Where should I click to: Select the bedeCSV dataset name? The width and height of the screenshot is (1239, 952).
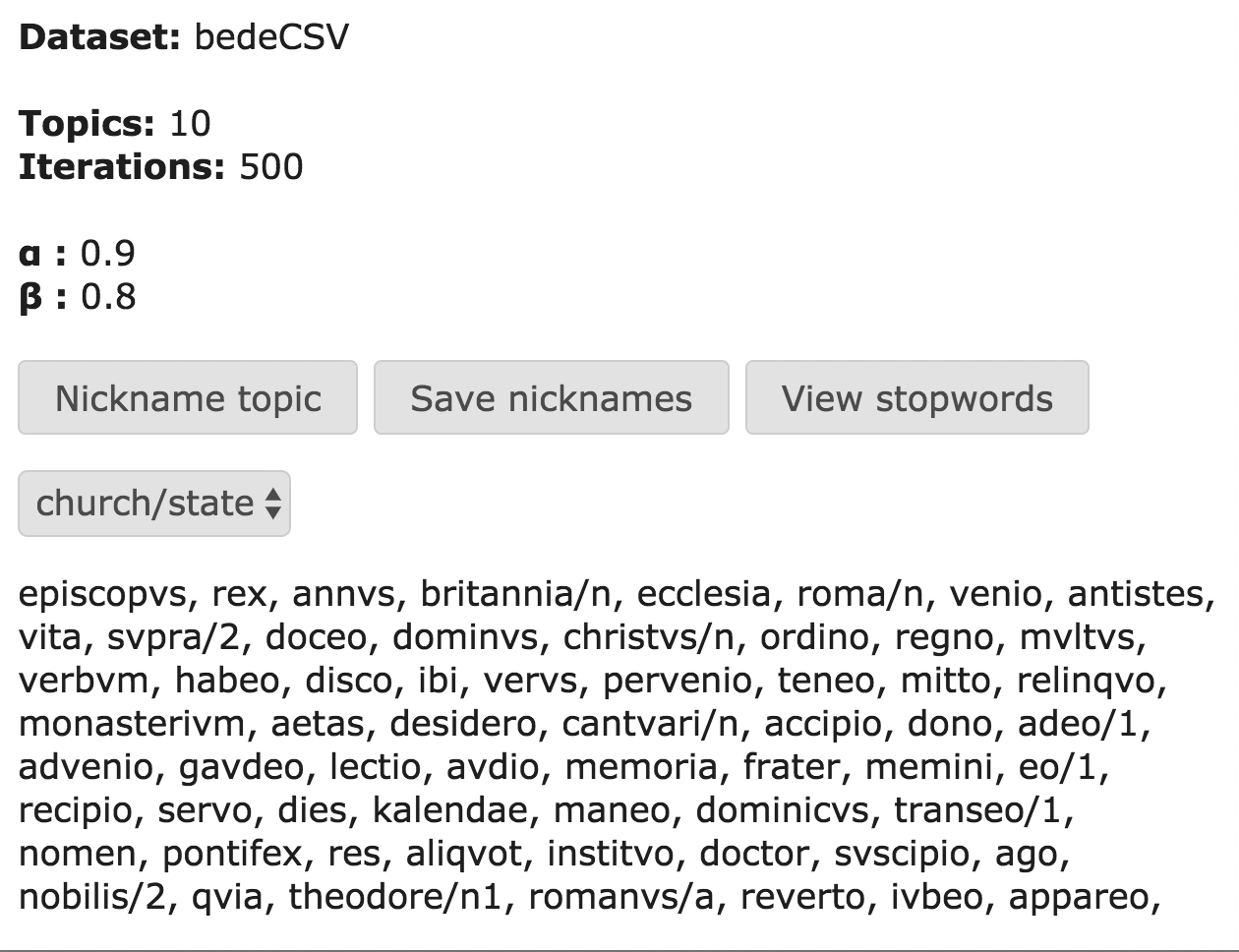[x=271, y=37]
